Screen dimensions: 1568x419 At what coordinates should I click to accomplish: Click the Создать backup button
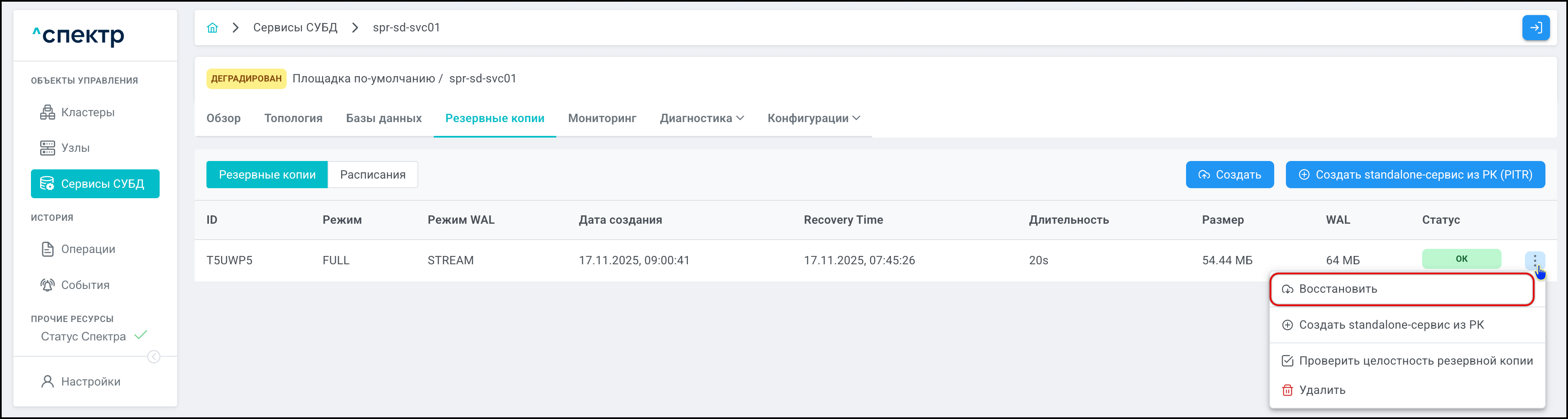1229,175
